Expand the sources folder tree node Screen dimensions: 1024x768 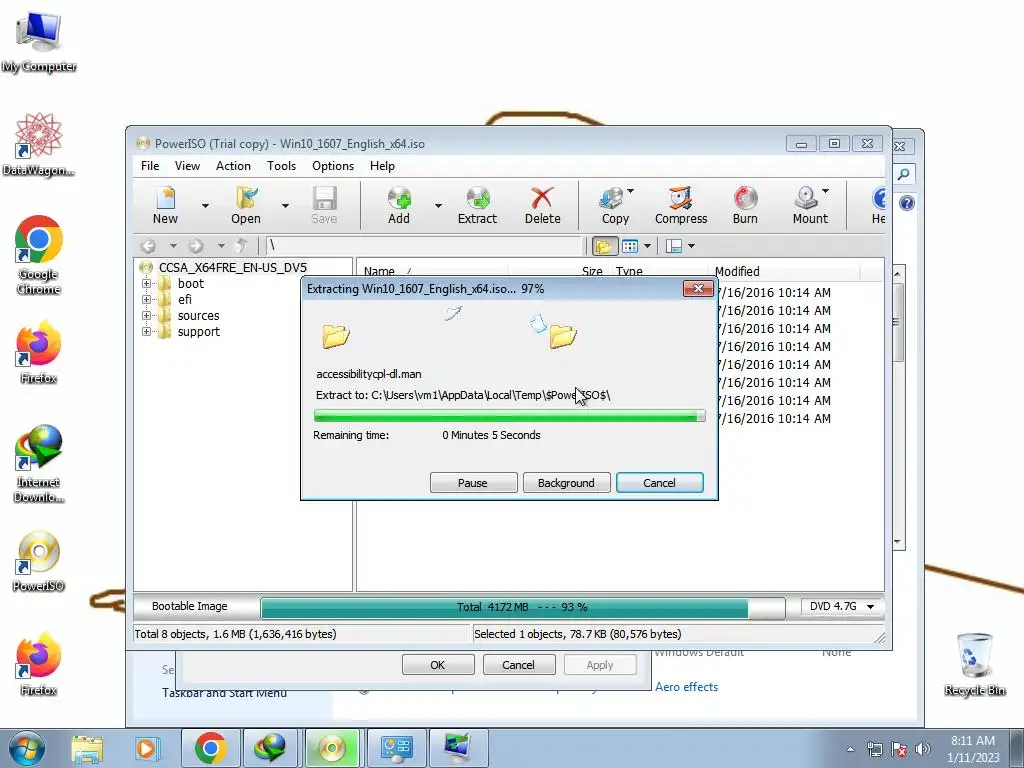point(146,315)
